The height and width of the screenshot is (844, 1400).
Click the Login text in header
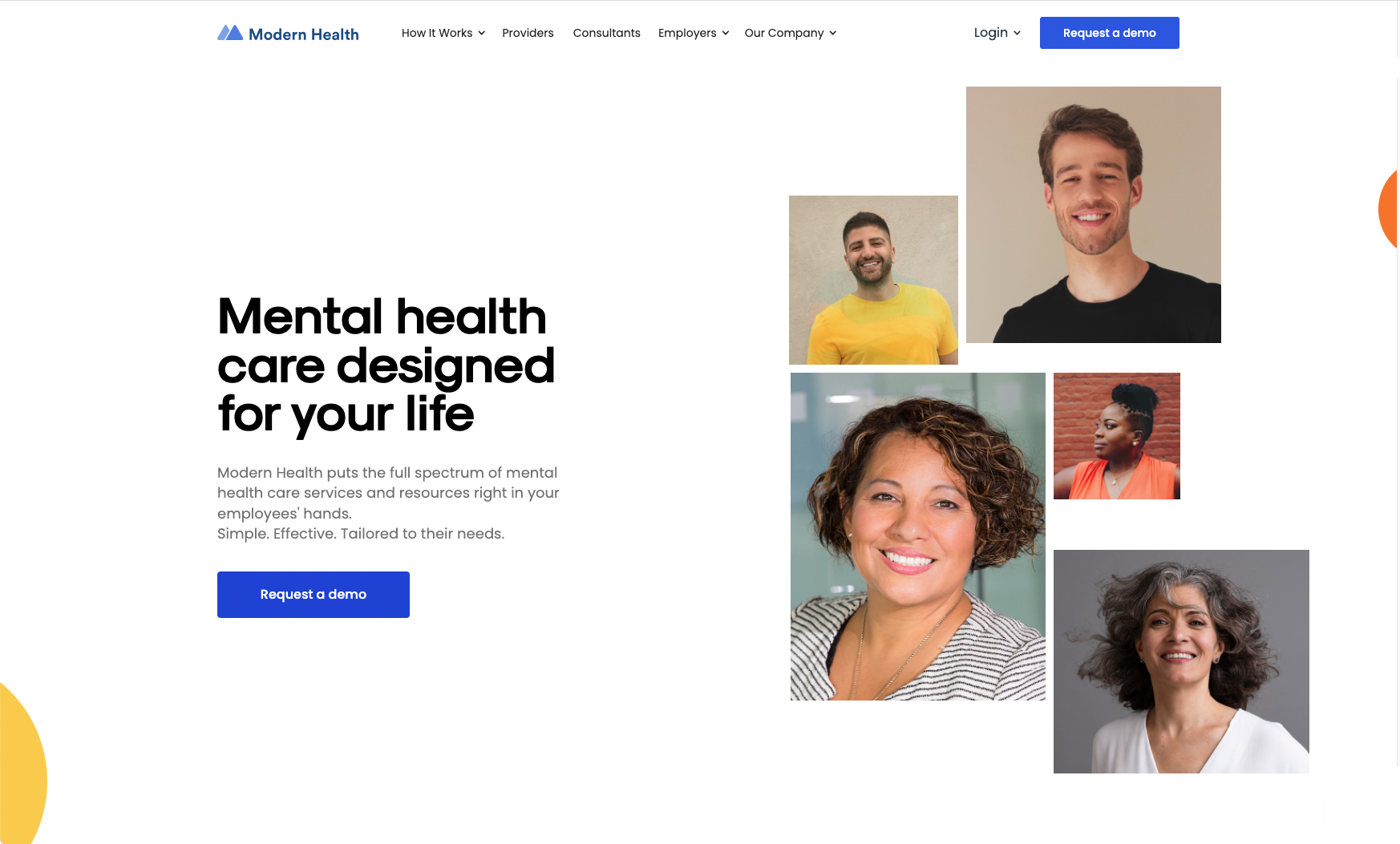[991, 33]
